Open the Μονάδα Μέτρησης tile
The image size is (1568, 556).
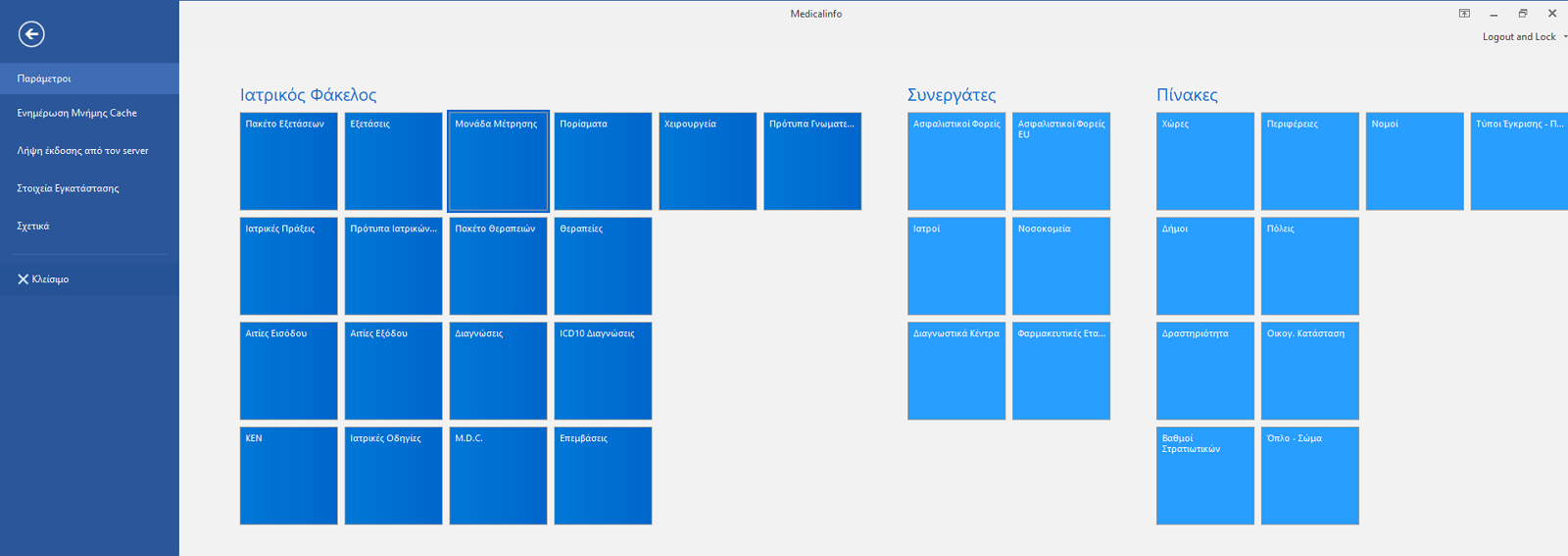(x=498, y=161)
